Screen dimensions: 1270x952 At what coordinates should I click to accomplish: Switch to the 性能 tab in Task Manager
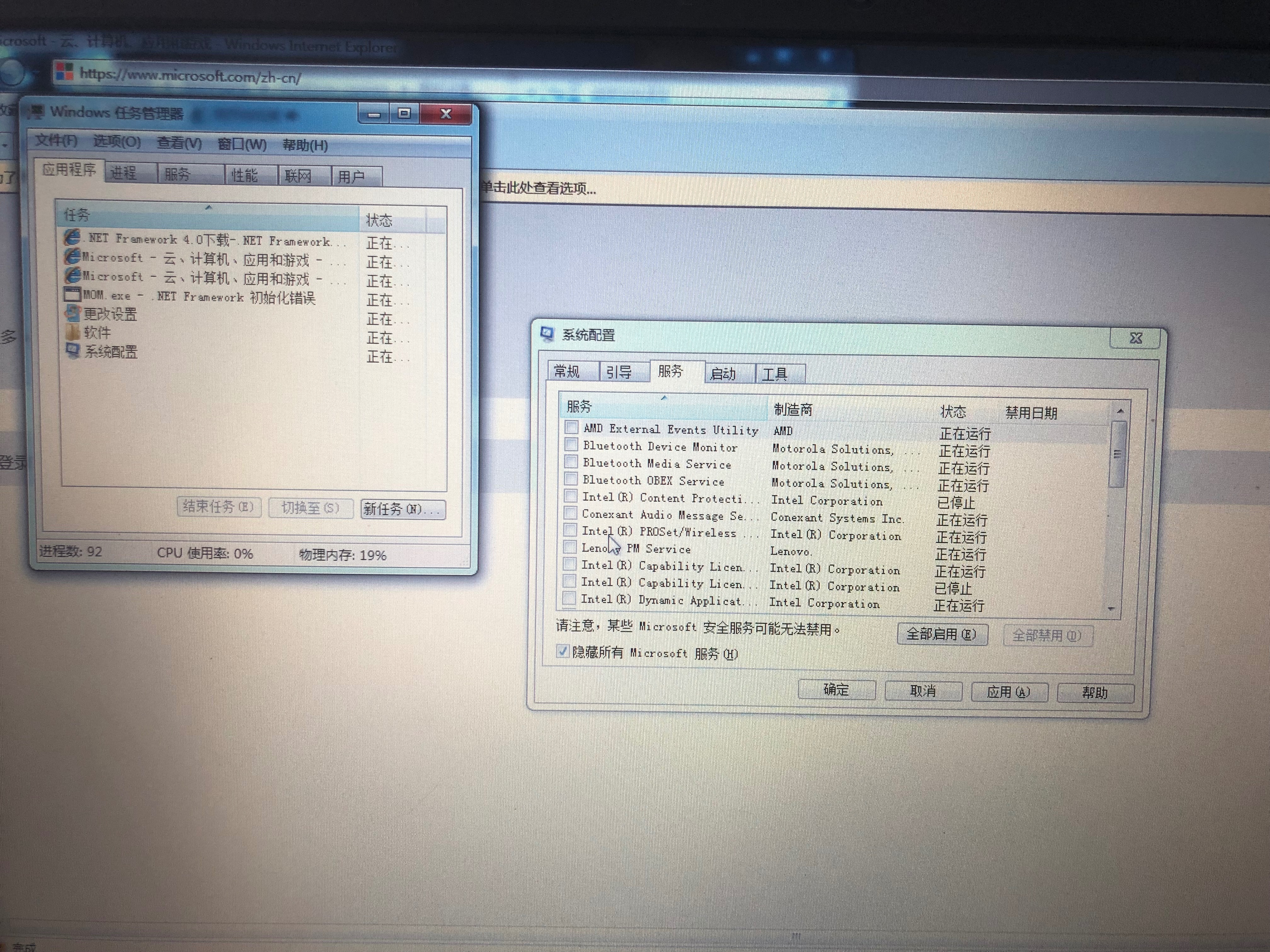click(x=251, y=175)
